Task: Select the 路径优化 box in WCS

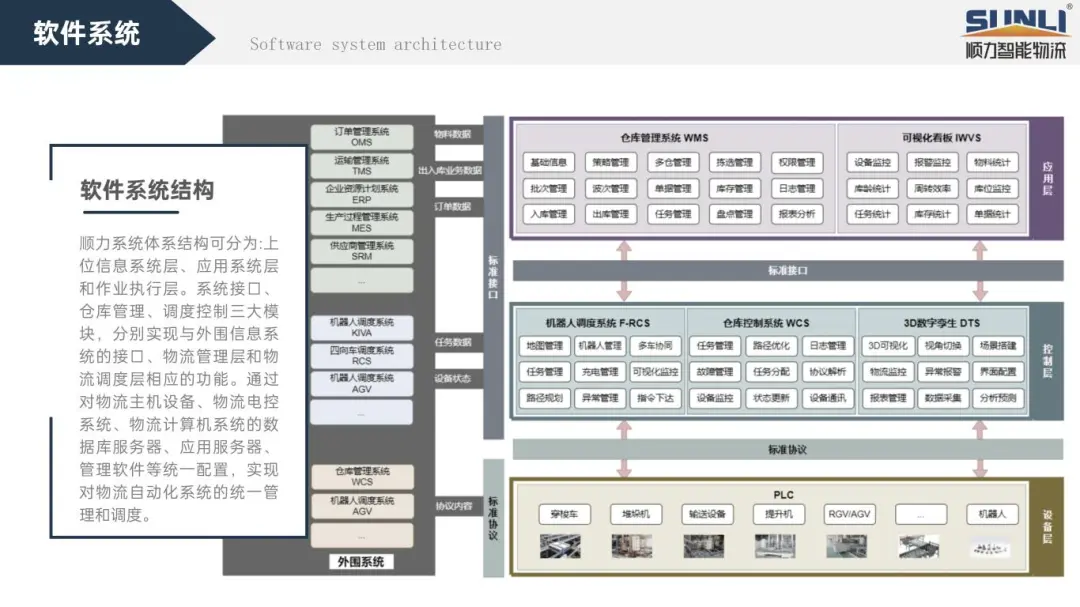Action: (x=771, y=346)
